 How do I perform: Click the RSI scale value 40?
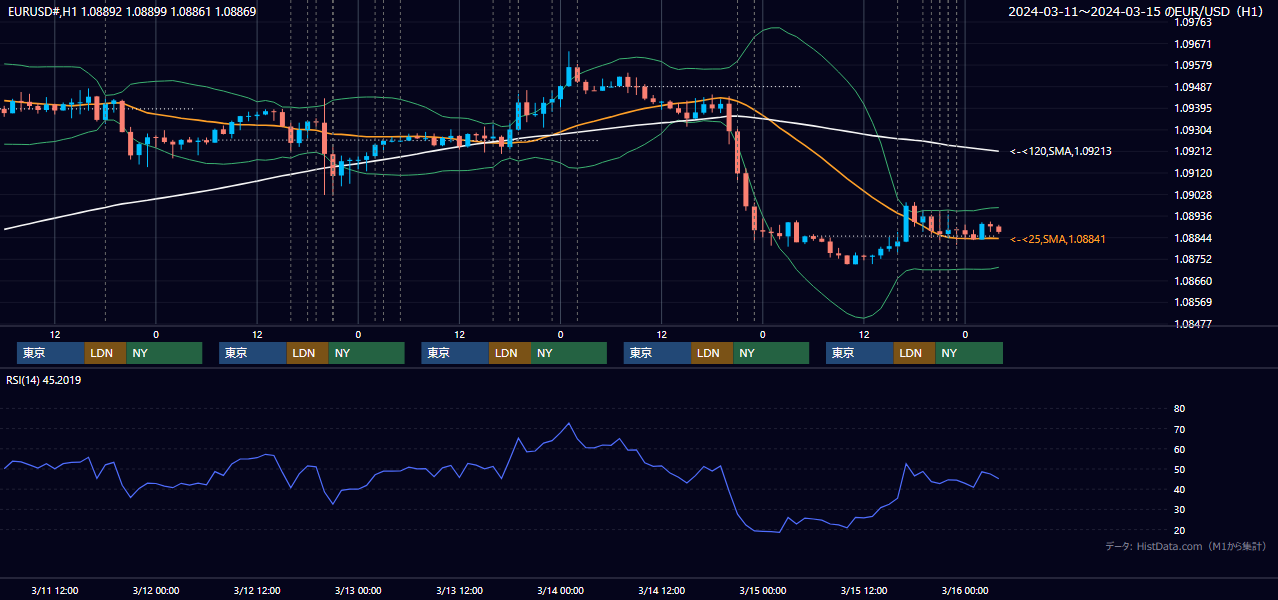1179,489
